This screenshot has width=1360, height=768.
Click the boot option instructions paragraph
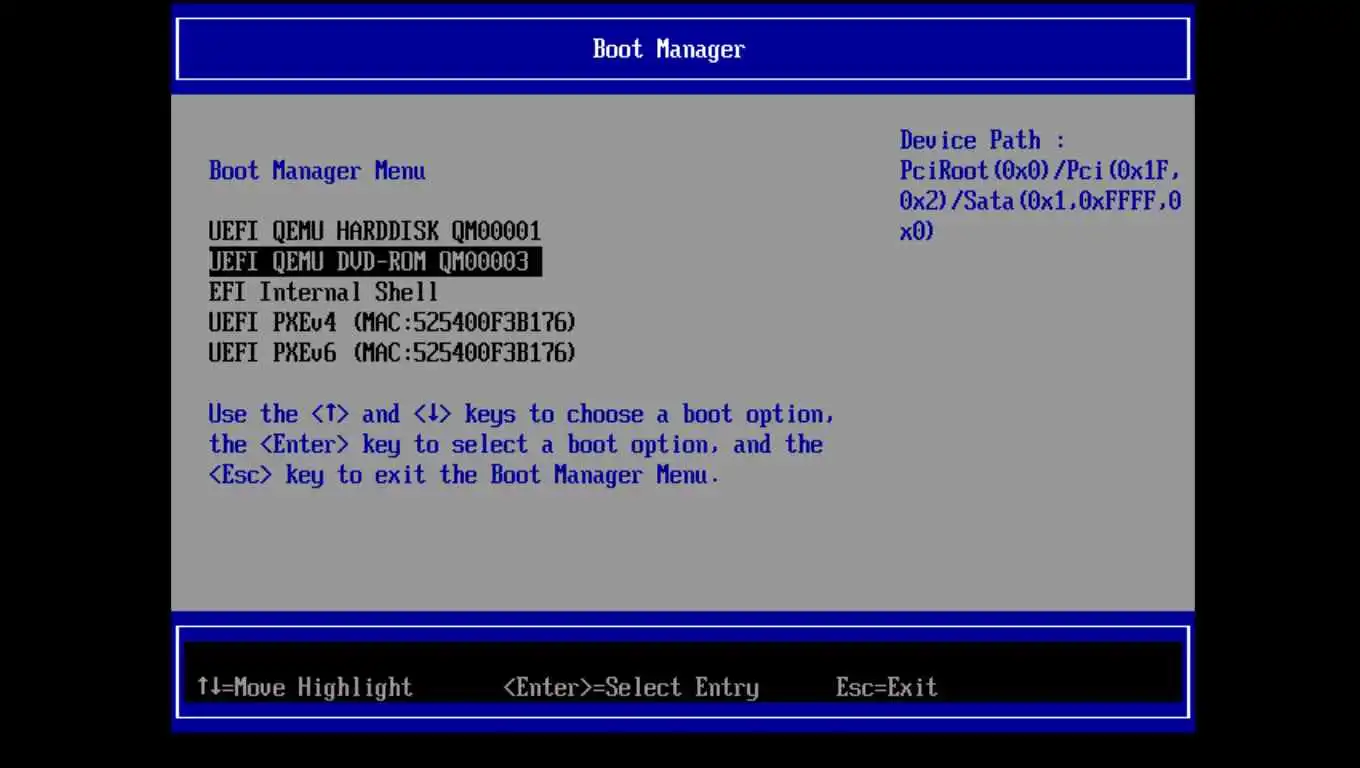click(521, 445)
